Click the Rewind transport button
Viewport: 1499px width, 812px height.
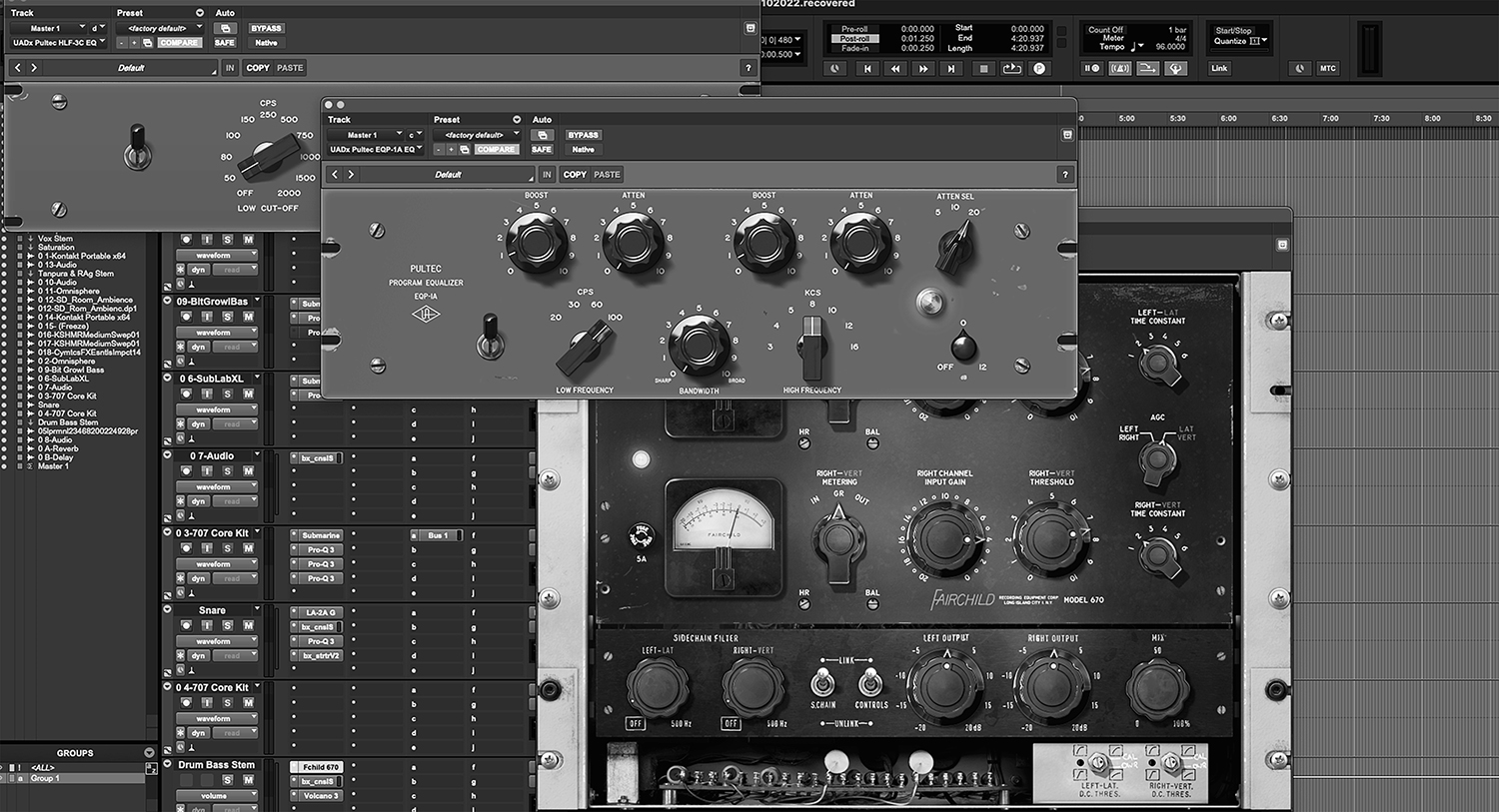tap(894, 69)
